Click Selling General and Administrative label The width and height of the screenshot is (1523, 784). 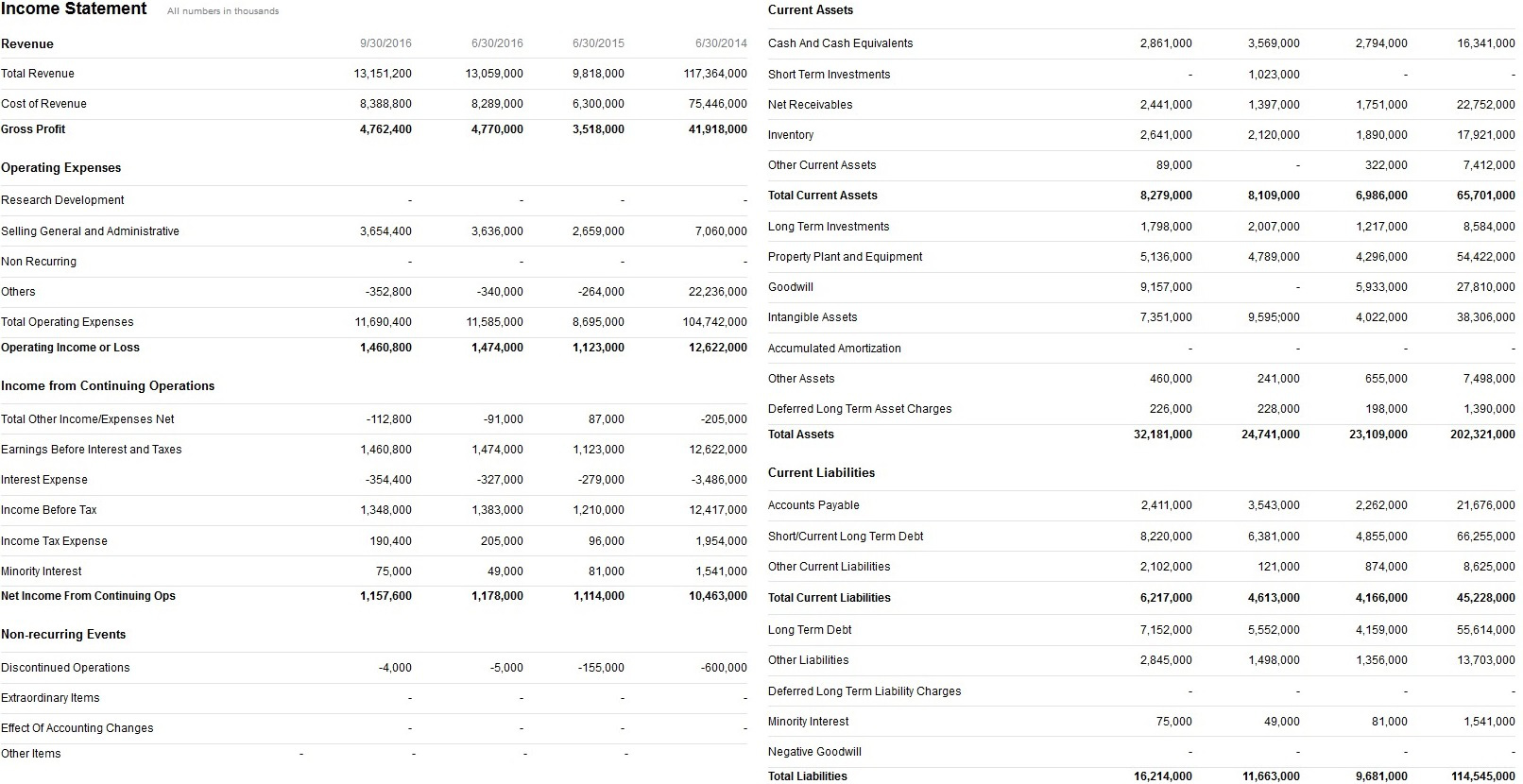tap(90, 231)
